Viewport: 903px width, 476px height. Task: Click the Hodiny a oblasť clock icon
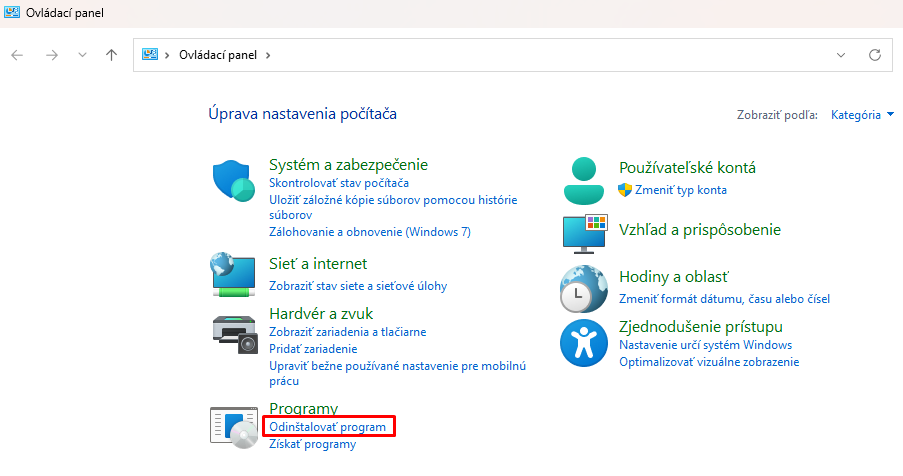tap(583, 289)
